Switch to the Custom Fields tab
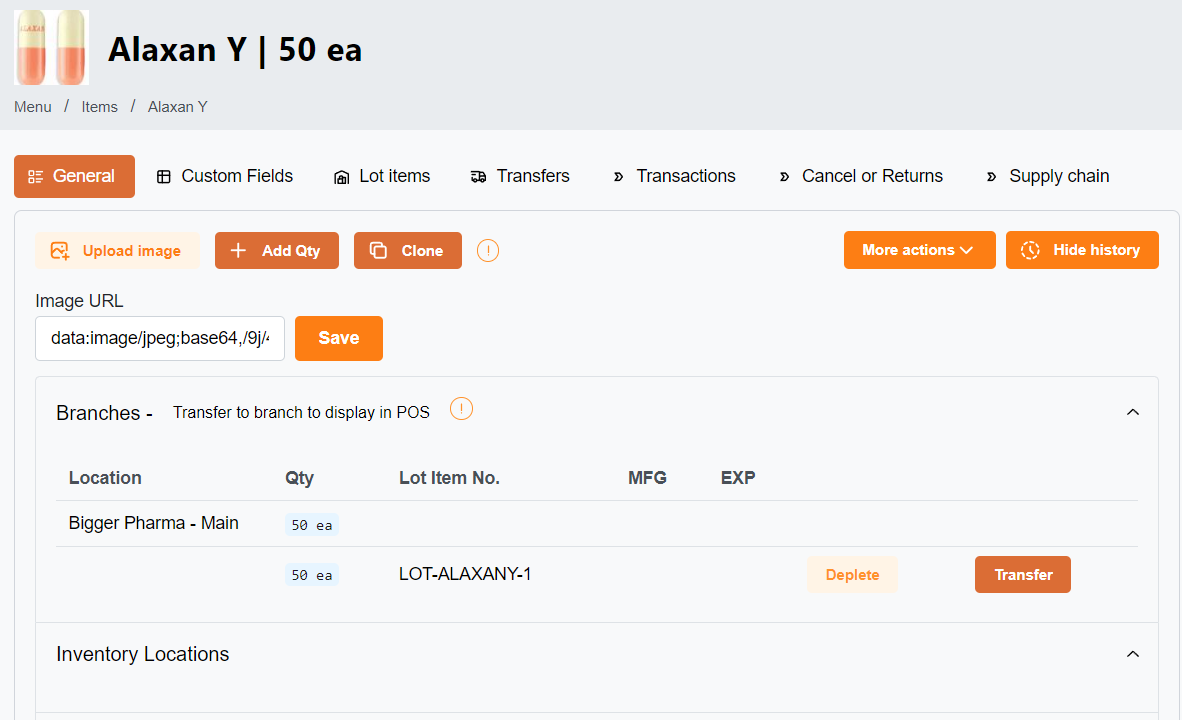The height and width of the screenshot is (720, 1182). [225, 176]
